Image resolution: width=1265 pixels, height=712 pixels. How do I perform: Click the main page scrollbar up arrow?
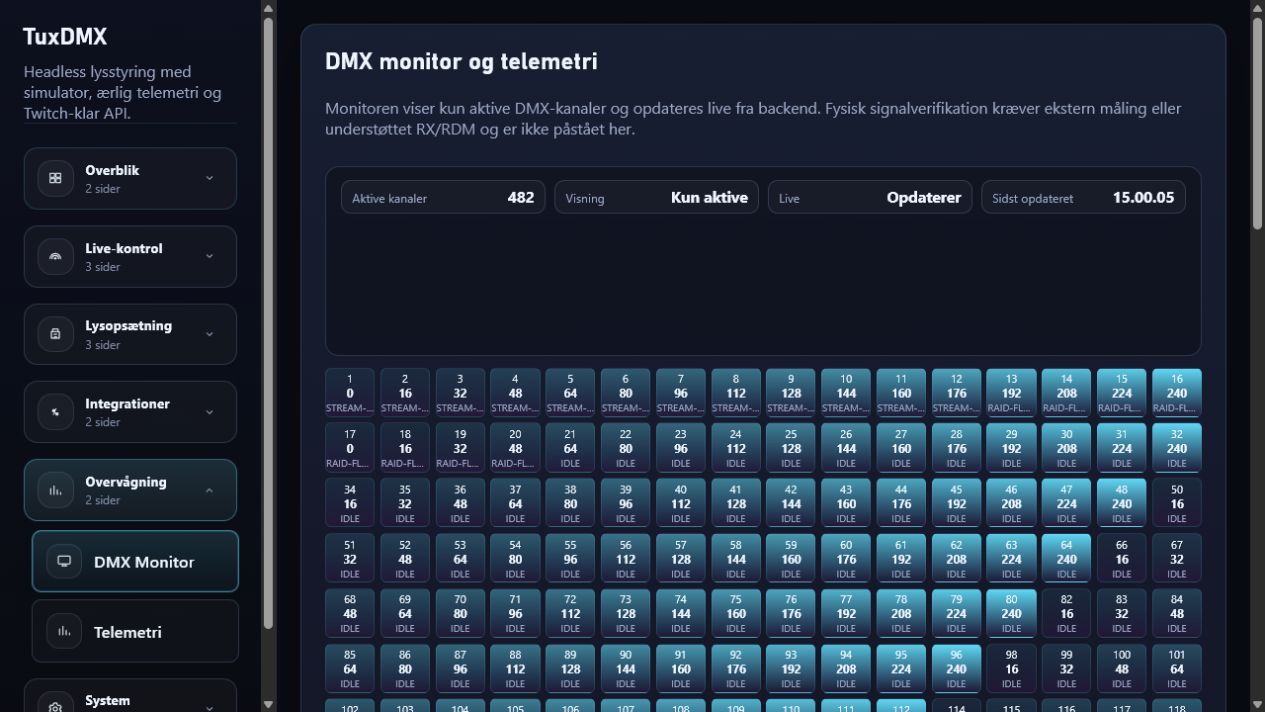coord(1257,7)
